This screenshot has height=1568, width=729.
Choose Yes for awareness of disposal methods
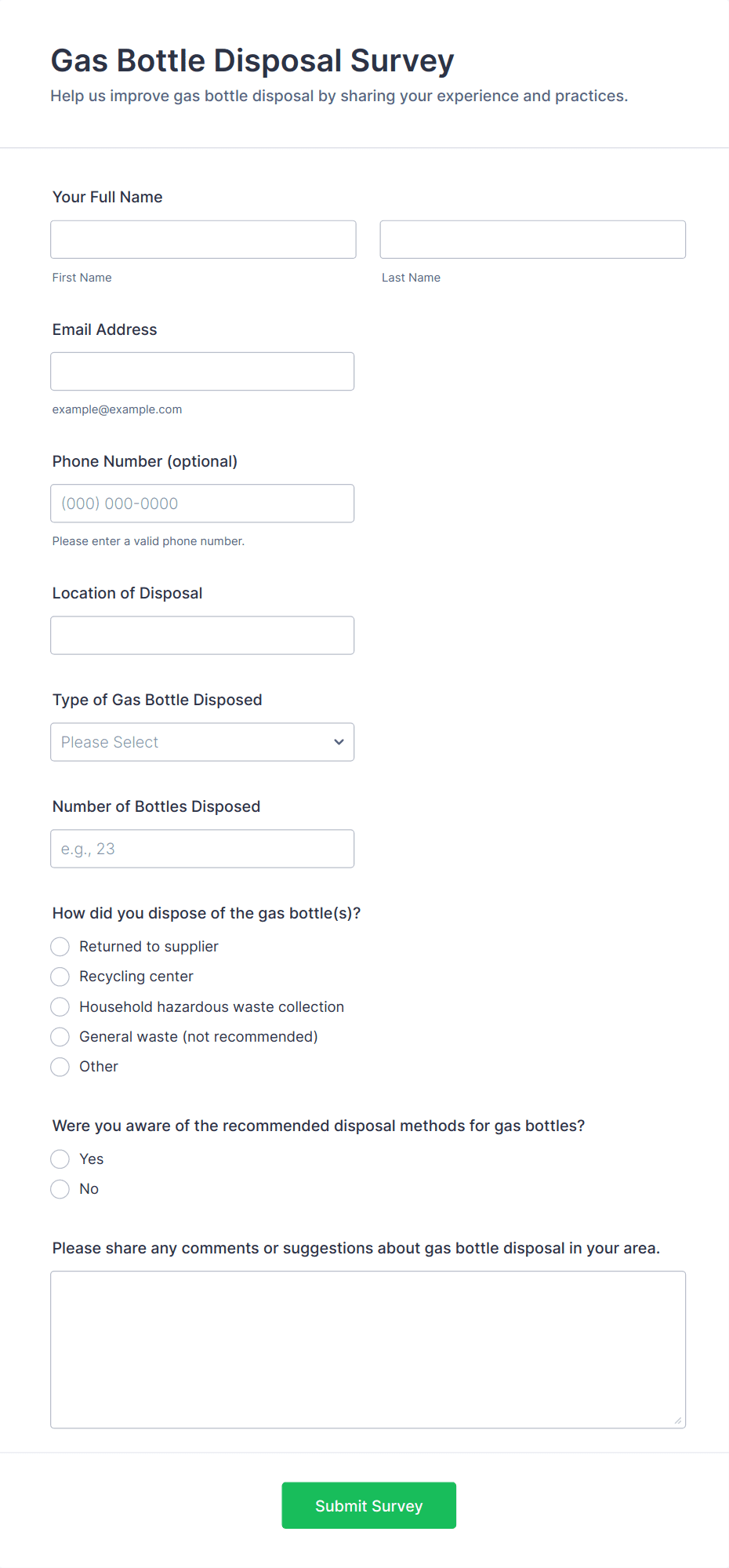(60, 1159)
